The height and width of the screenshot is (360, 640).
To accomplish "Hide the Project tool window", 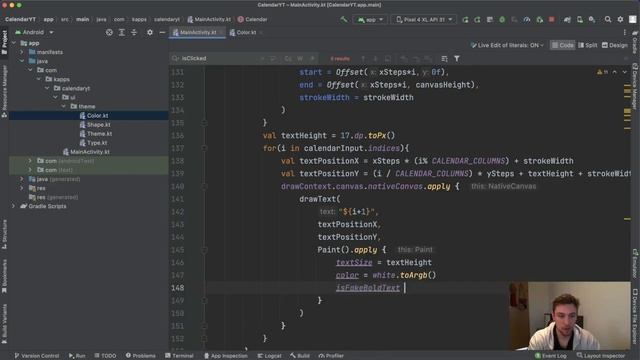I will point(162,32).
